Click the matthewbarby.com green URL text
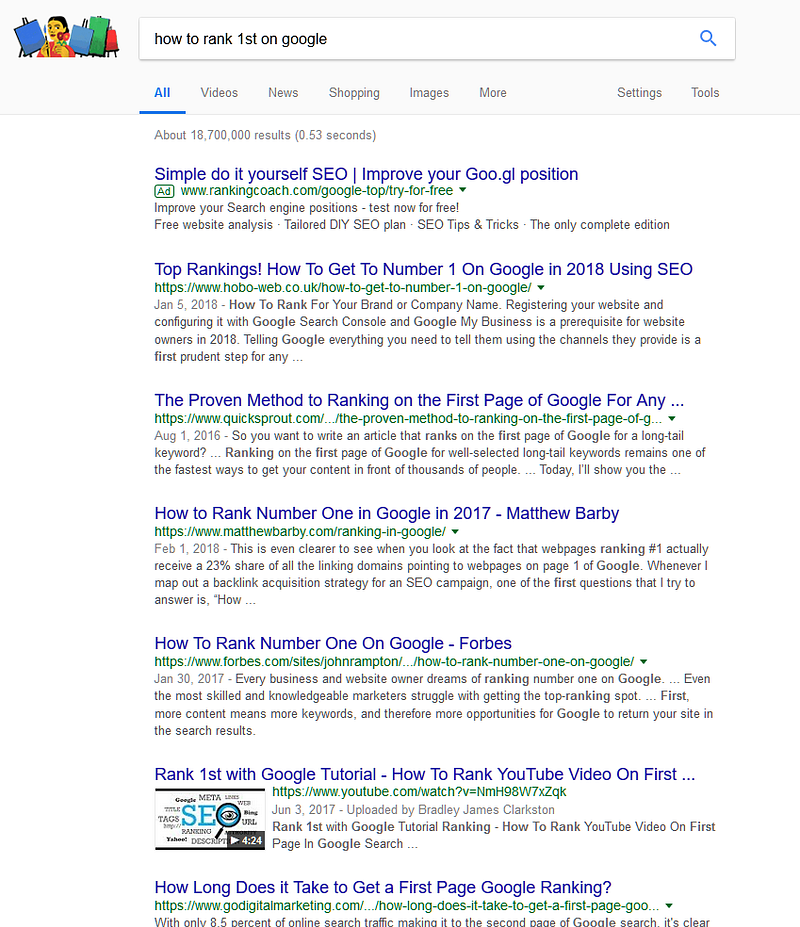The height and width of the screenshot is (927, 800). point(300,531)
